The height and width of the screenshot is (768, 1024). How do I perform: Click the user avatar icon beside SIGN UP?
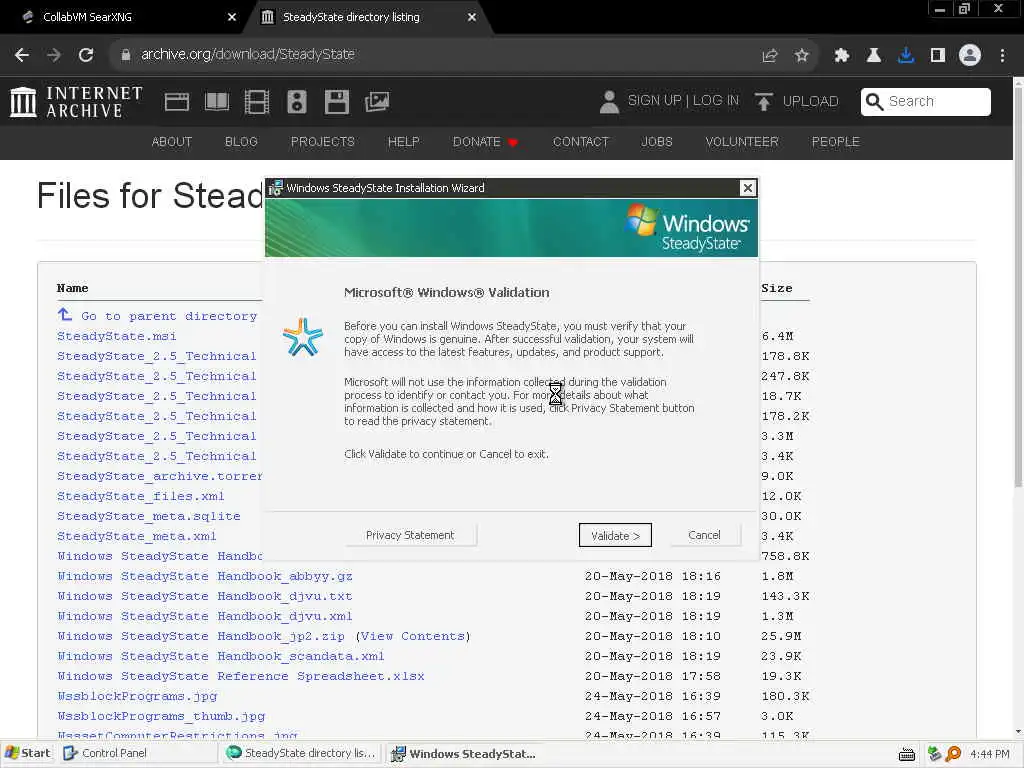point(609,102)
